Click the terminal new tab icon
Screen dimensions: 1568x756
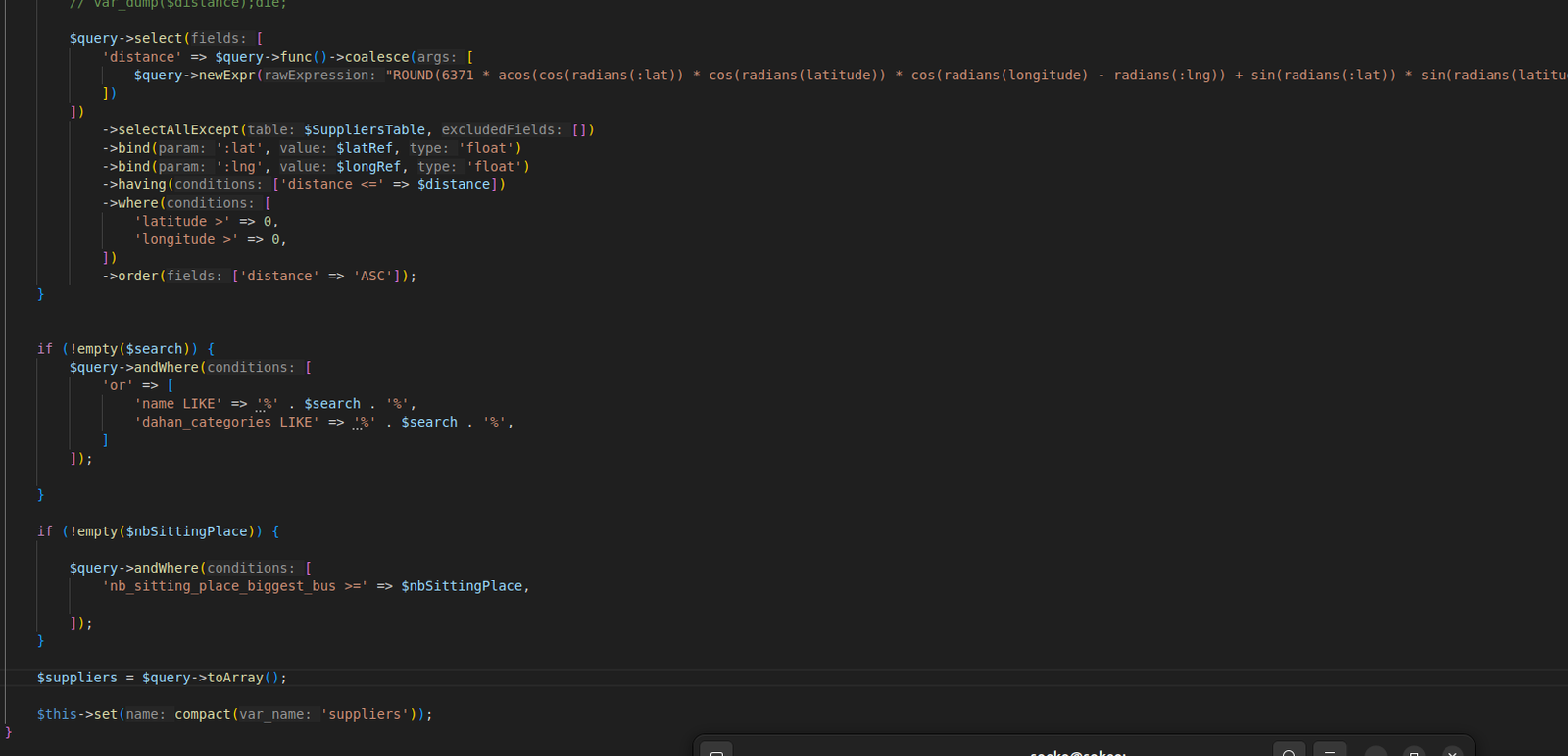coord(716,751)
